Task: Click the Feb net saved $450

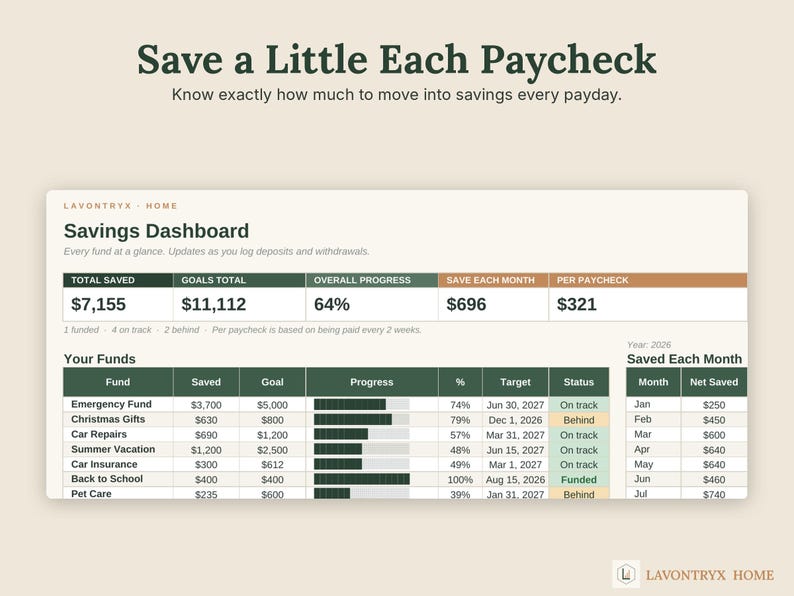Action: coord(714,420)
